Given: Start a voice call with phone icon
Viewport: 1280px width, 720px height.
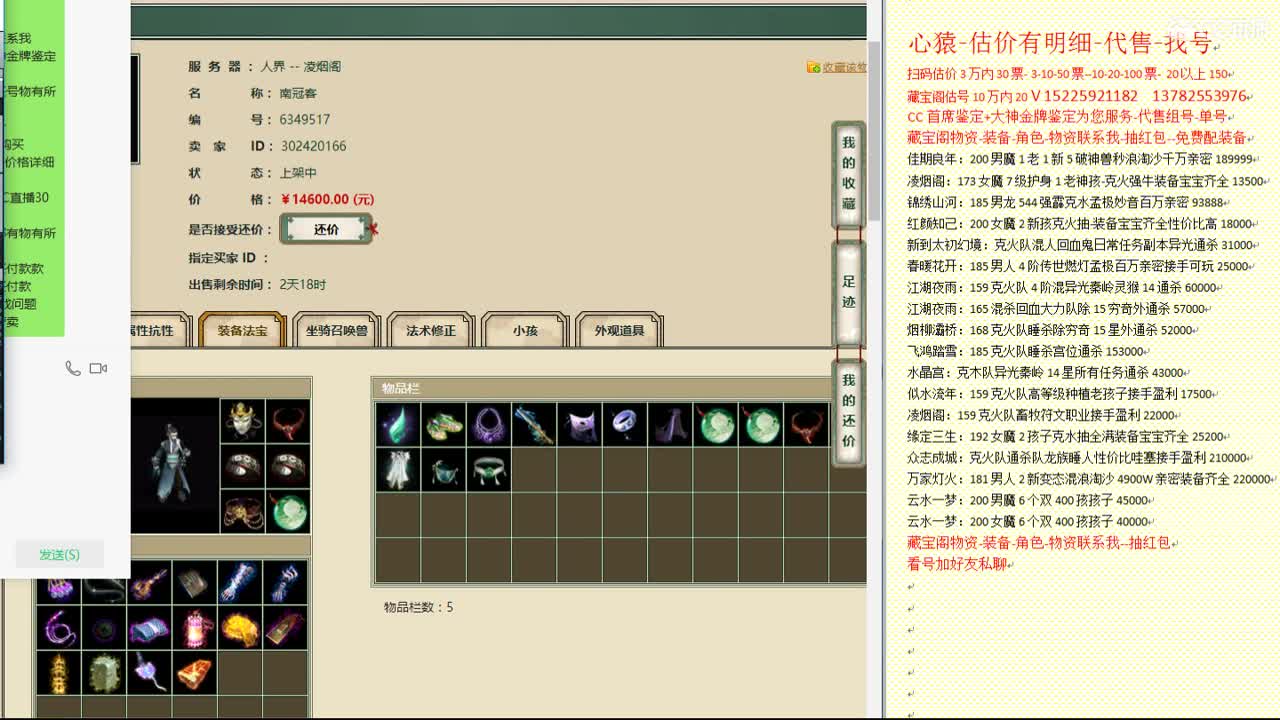Looking at the screenshot, I should tap(73, 368).
